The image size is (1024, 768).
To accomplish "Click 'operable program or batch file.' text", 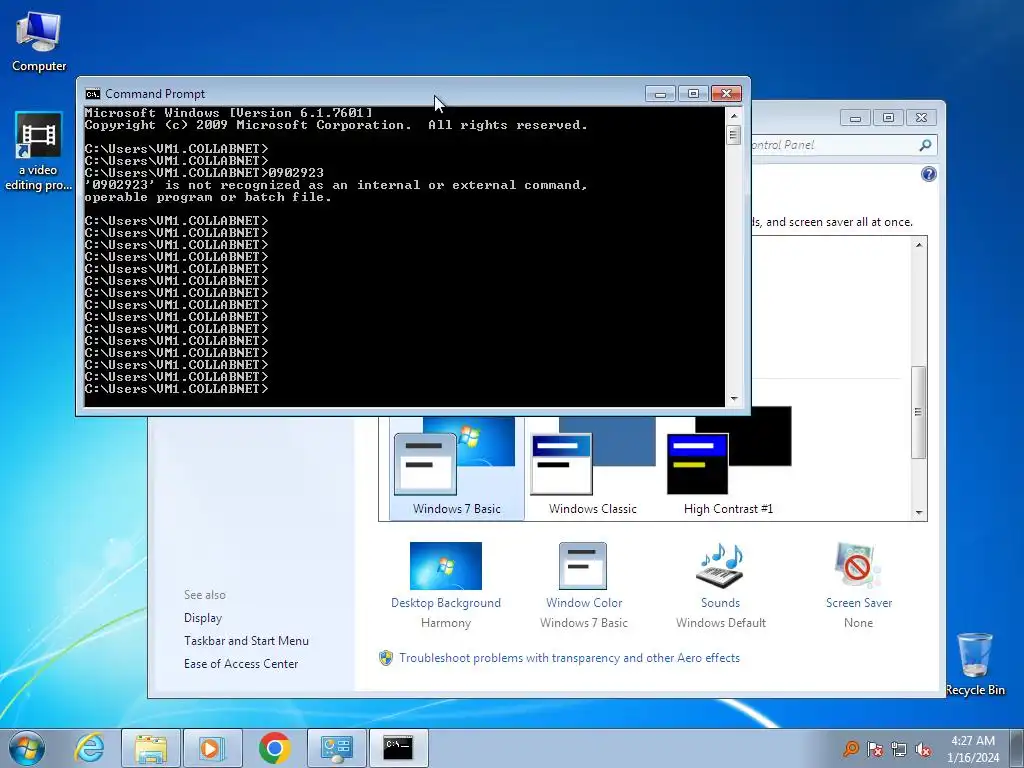I will [x=208, y=197].
